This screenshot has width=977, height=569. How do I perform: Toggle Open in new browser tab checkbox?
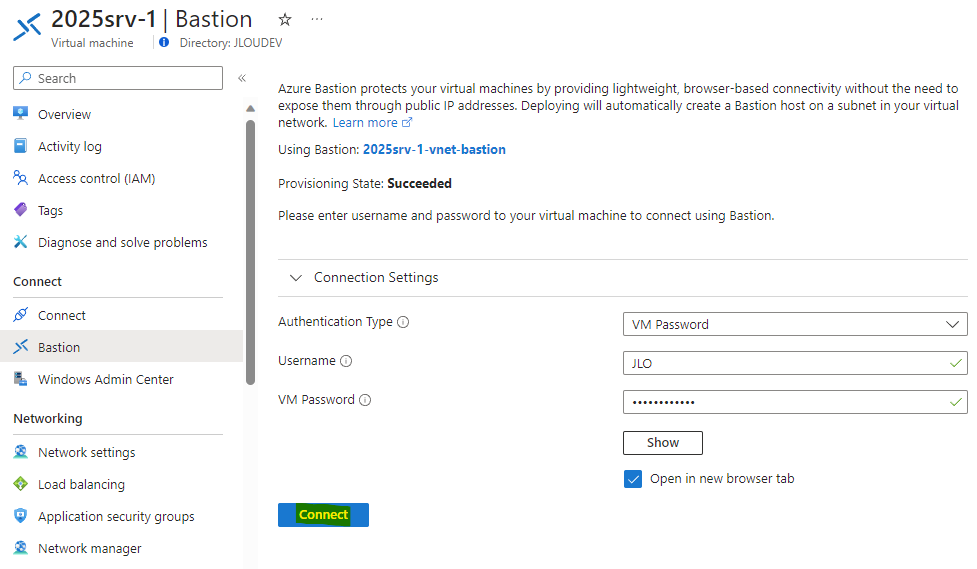point(633,479)
